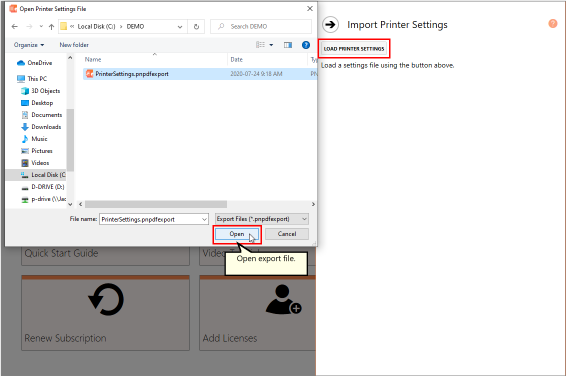Select D-DRIVE (D:) in the tree
This screenshot has height=377, width=566.
(43, 187)
